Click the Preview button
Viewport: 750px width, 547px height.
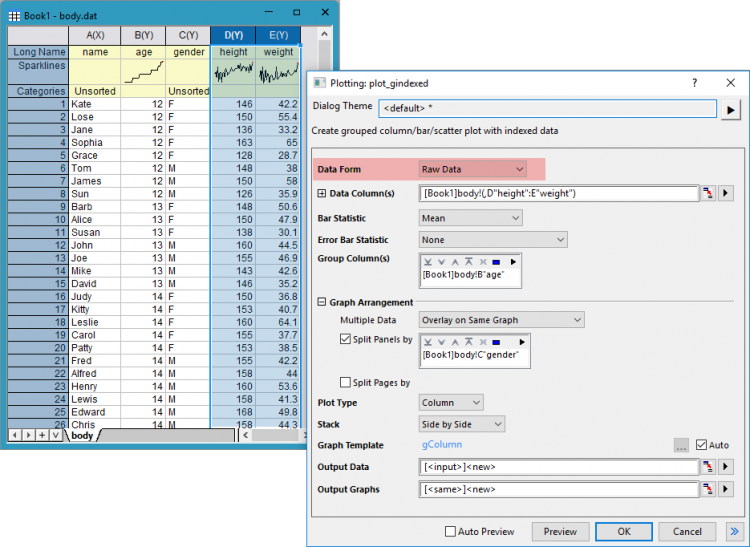(560, 532)
